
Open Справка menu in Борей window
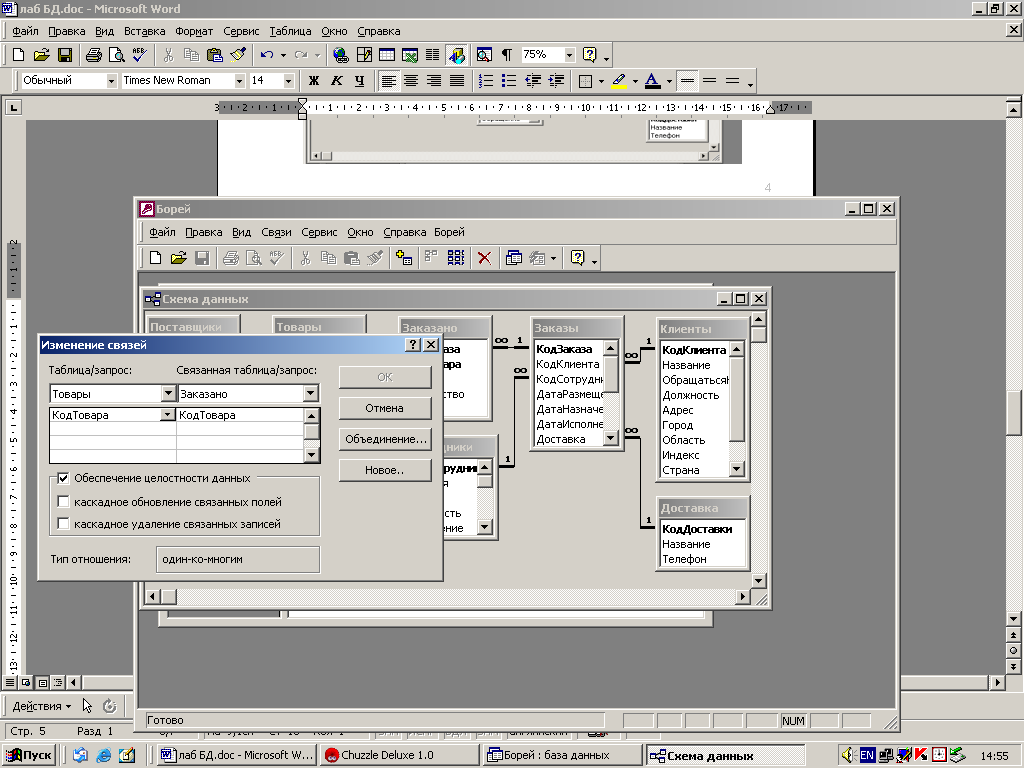point(404,232)
